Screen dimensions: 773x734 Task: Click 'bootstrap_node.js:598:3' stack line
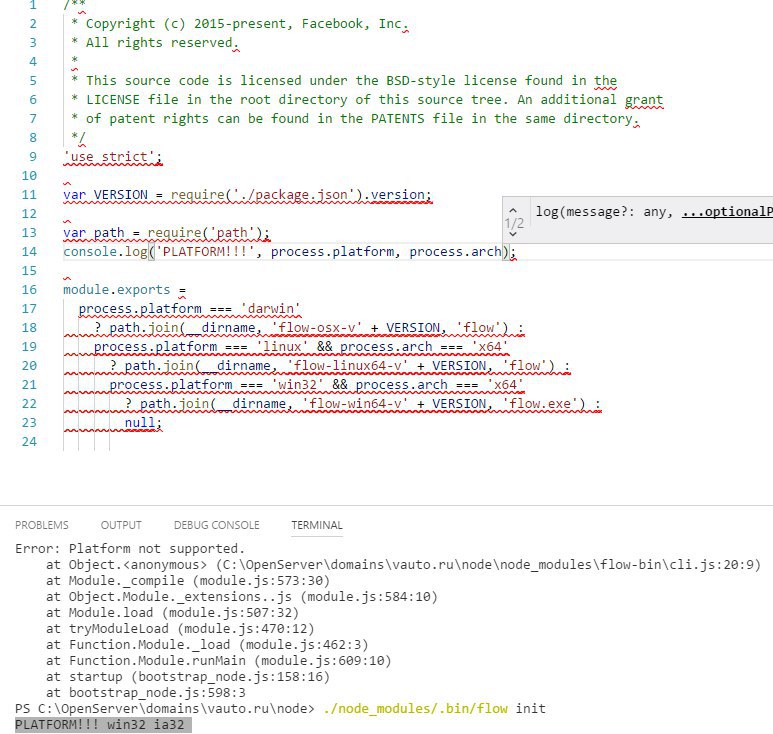[x=157, y=693]
